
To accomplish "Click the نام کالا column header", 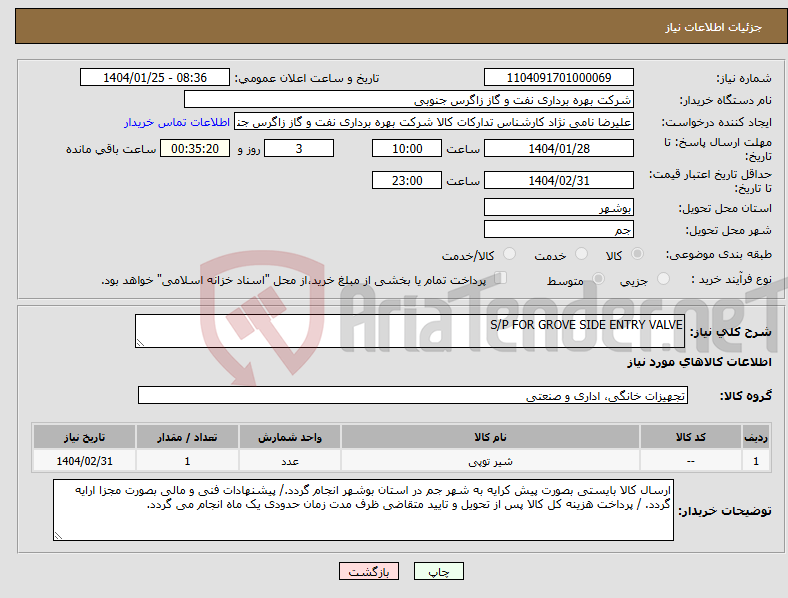I will coord(490,437).
